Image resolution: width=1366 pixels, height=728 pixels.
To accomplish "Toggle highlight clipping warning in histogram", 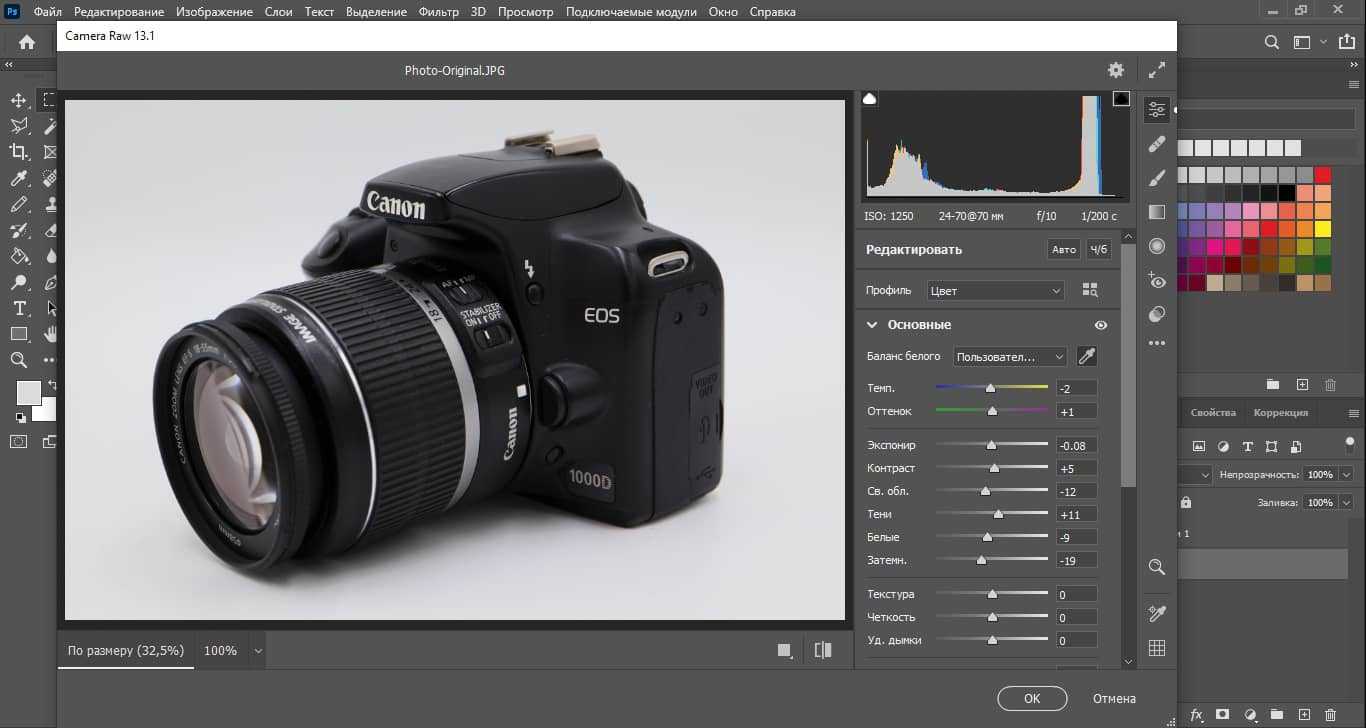I will point(1121,98).
